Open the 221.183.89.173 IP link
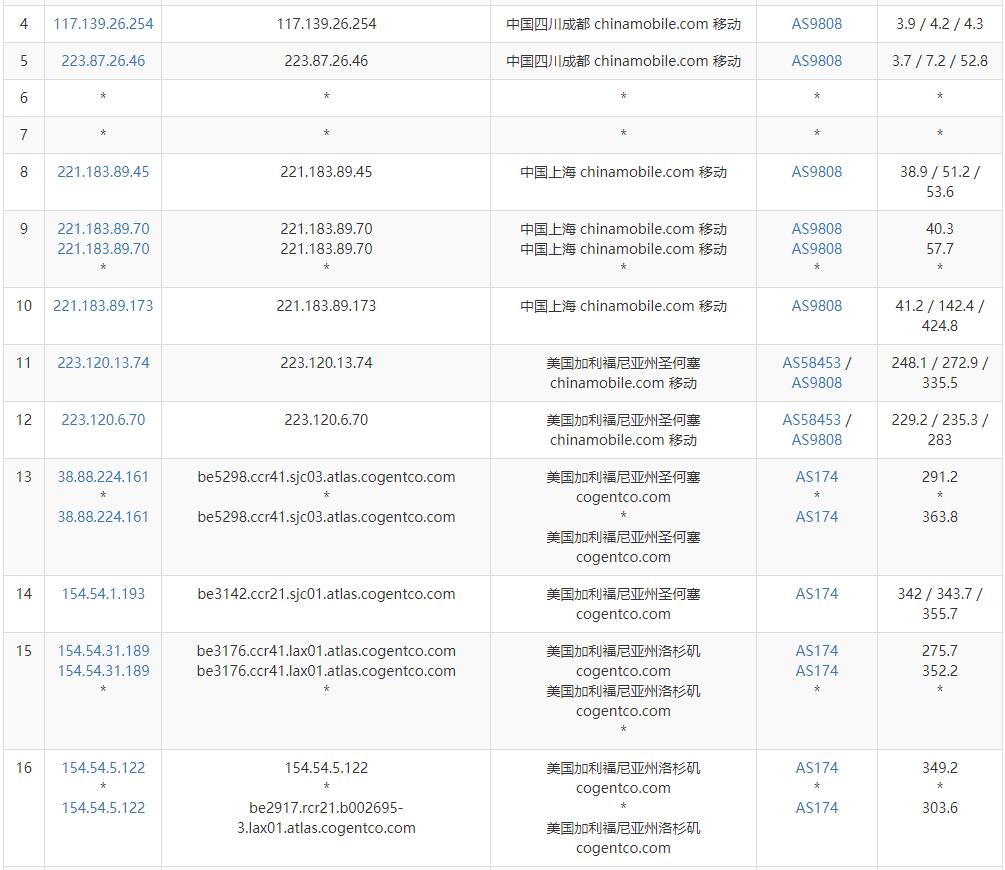The image size is (1005, 870). click(102, 306)
